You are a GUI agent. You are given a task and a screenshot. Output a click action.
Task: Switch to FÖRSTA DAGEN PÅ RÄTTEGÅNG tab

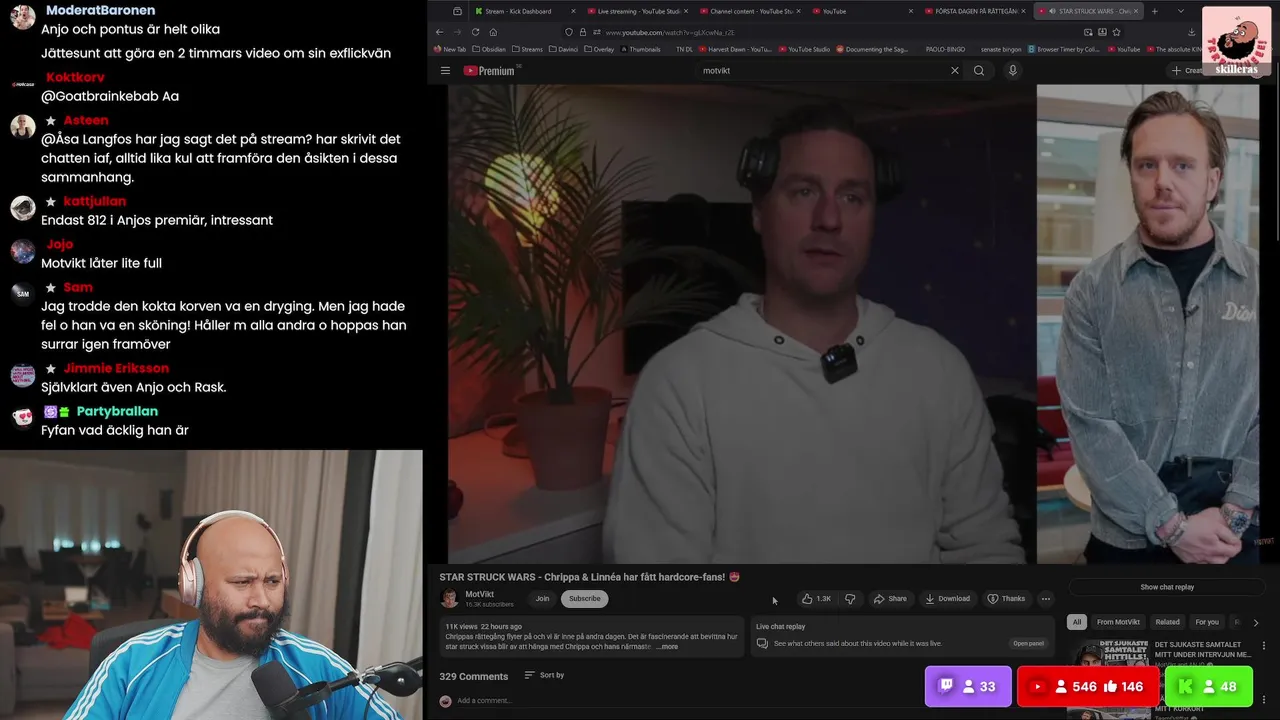974,11
